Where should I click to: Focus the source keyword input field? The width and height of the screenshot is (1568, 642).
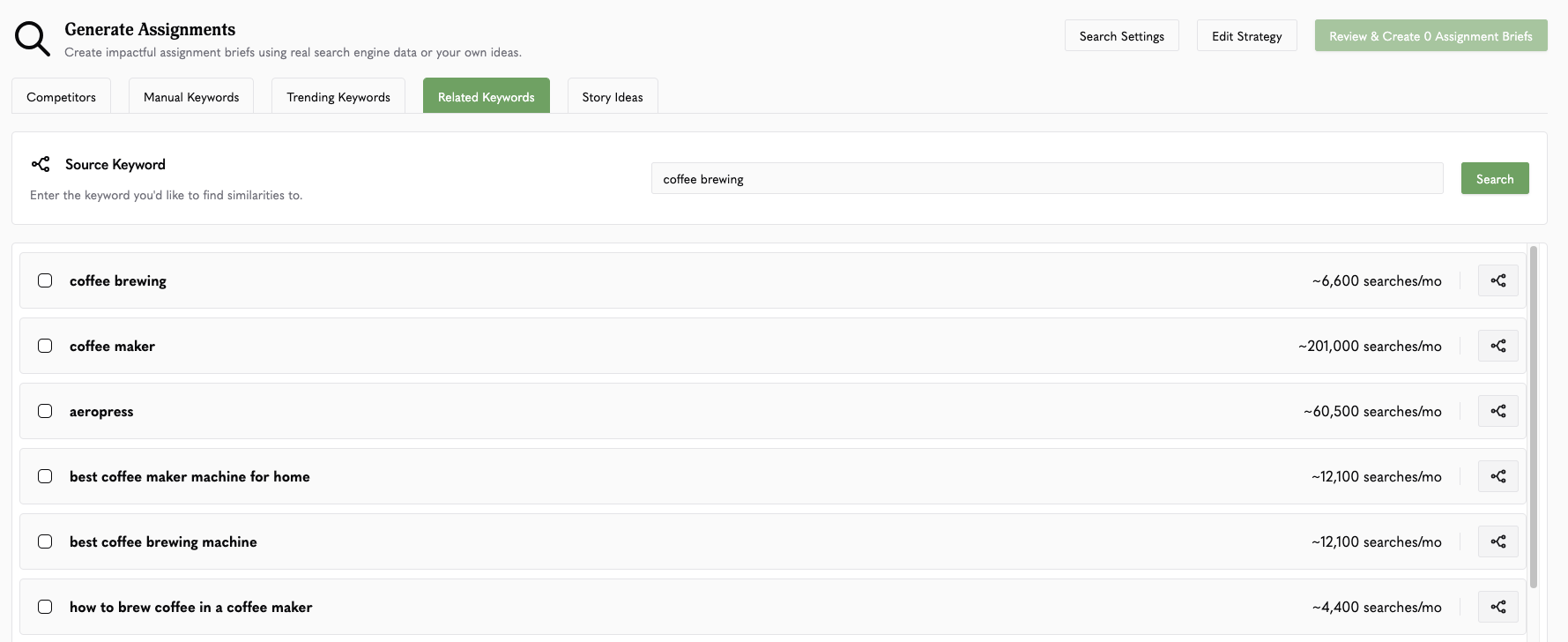tap(1047, 178)
